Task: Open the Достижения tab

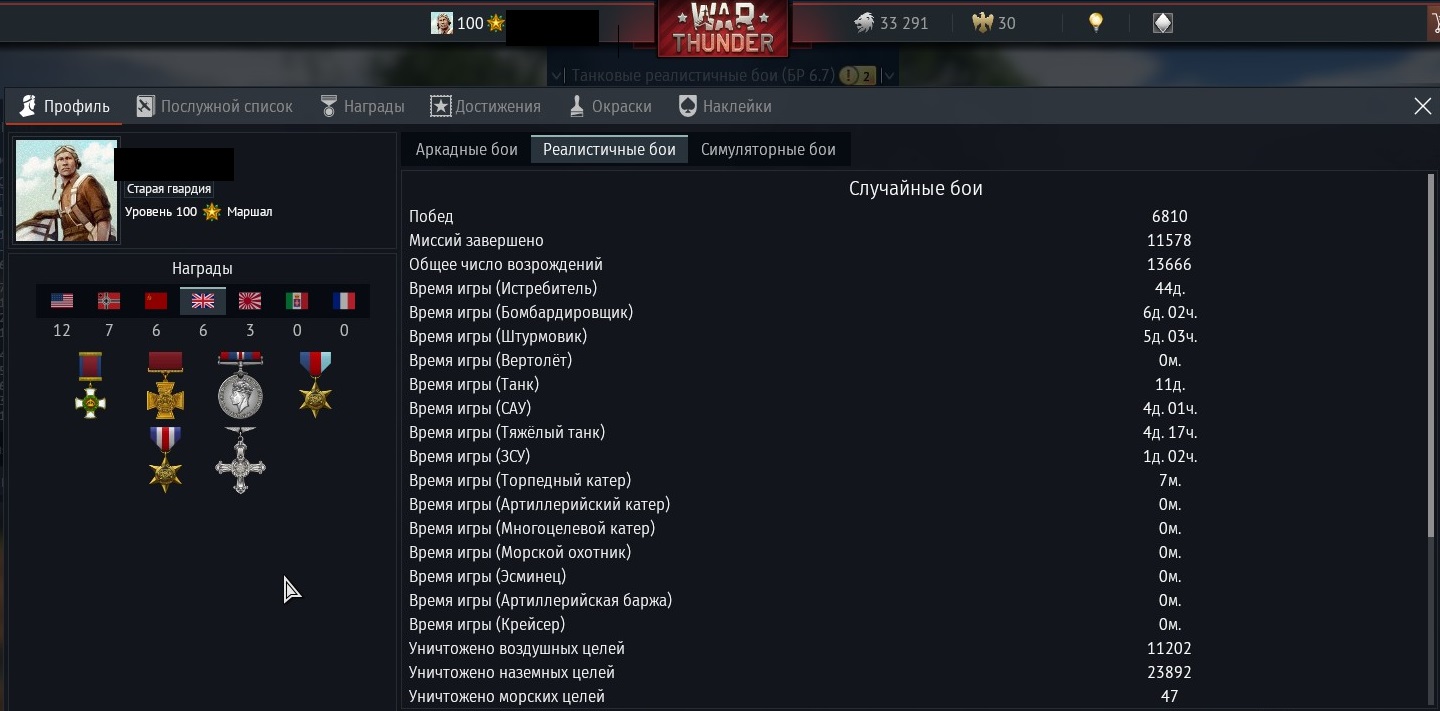Action: pos(485,106)
